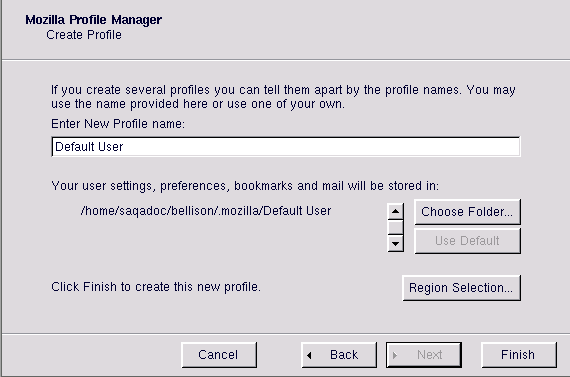The image size is (570, 377).
Task: Click the paragraph about telling profiles apart
Action: pyautogui.click(x=283, y=97)
